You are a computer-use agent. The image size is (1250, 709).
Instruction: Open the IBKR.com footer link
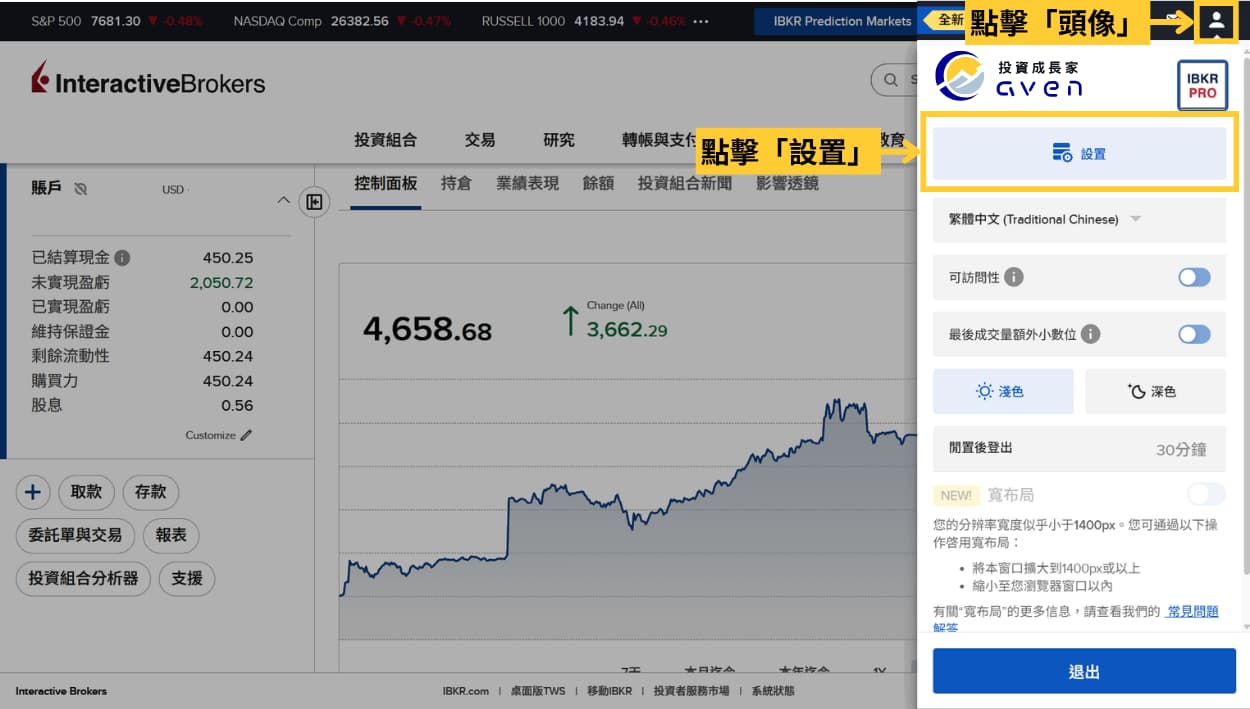click(466, 691)
